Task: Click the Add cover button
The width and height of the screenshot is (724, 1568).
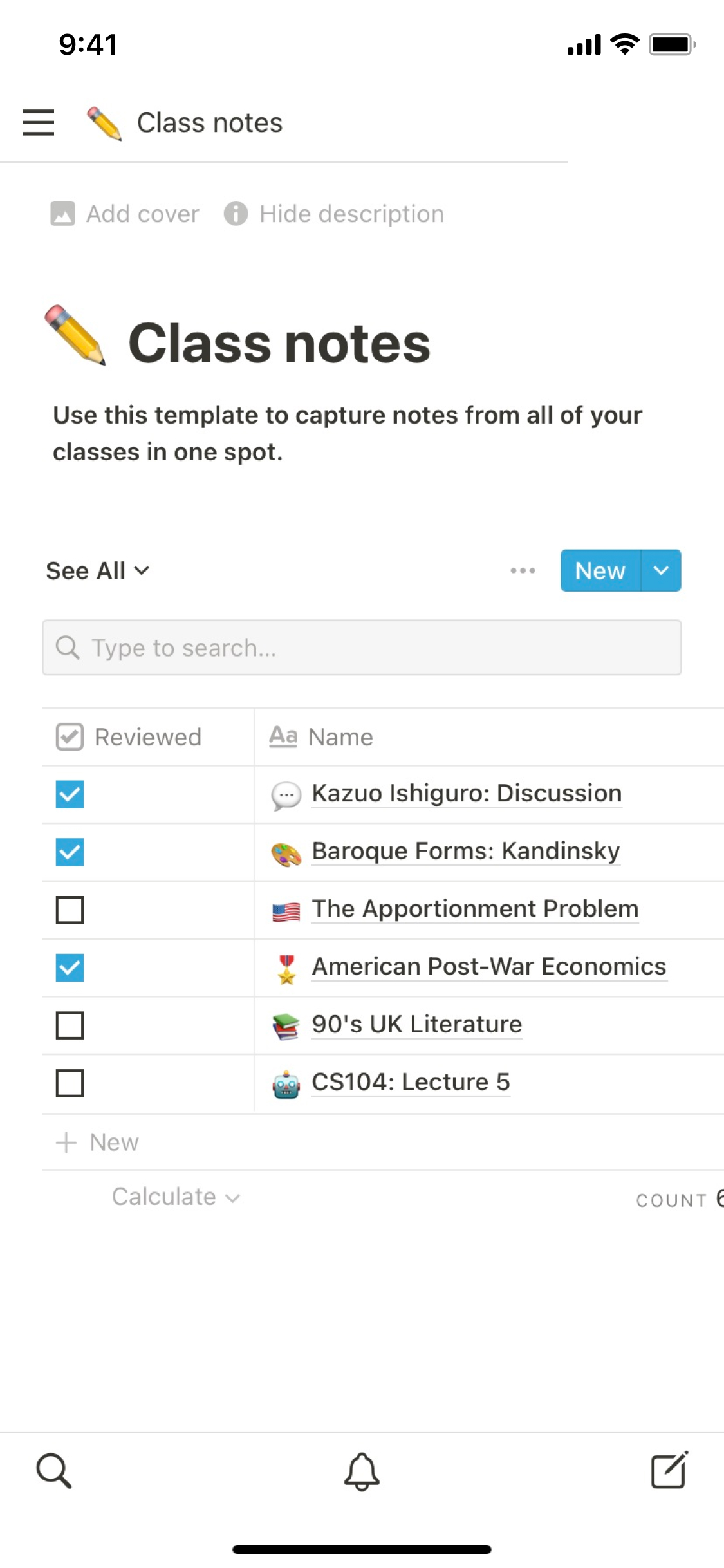Action: (125, 214)
